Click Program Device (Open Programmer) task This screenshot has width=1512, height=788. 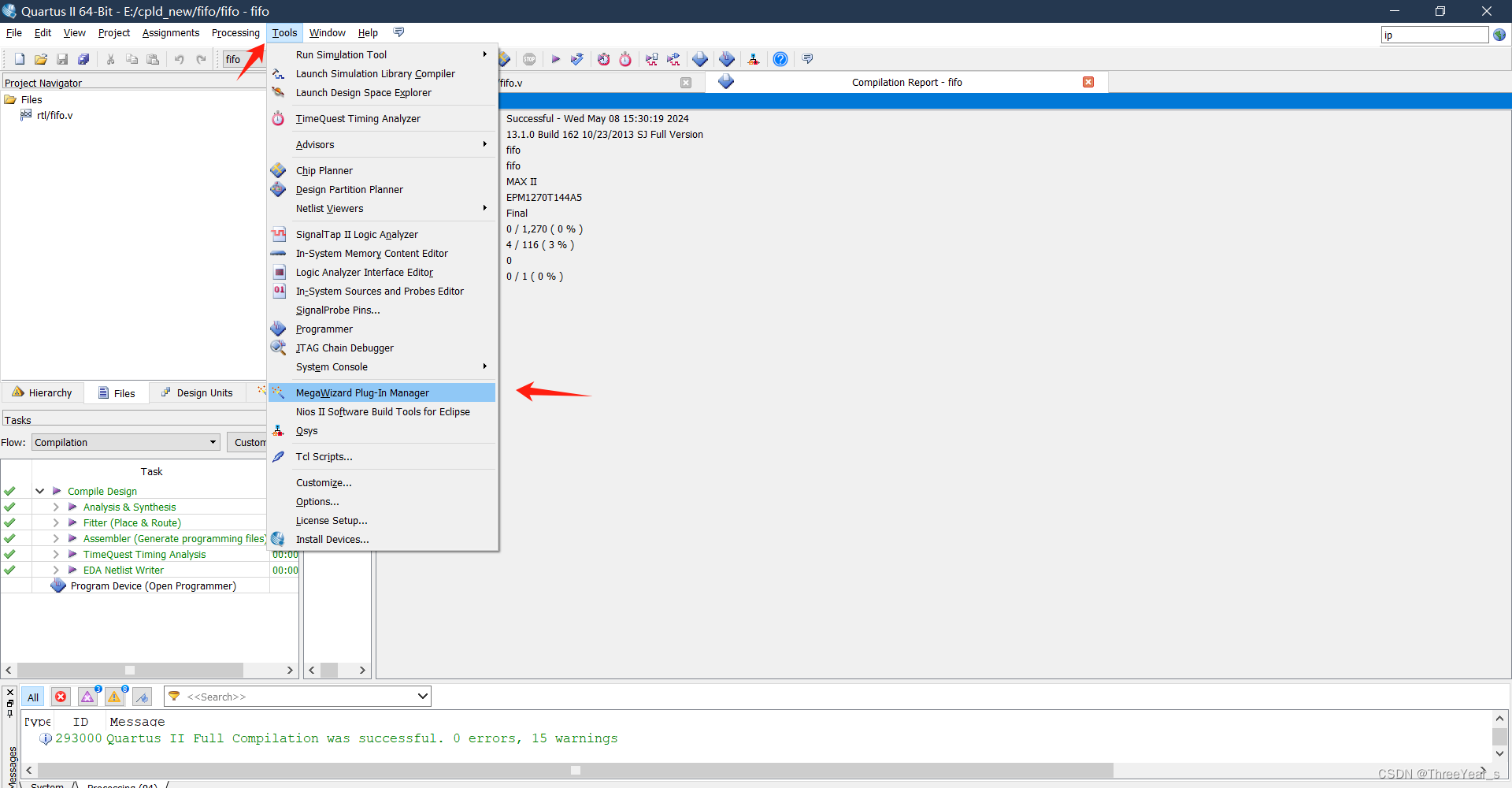[153, 585]
